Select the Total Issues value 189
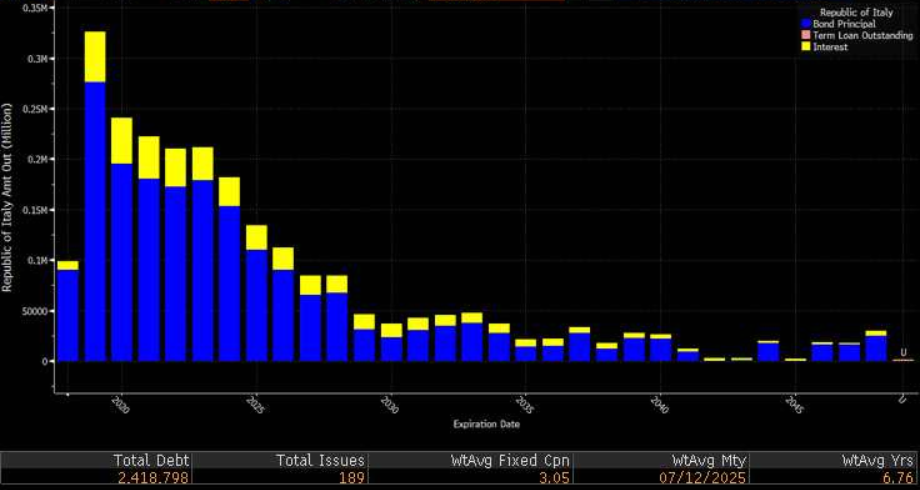 (x=350, y=479)
